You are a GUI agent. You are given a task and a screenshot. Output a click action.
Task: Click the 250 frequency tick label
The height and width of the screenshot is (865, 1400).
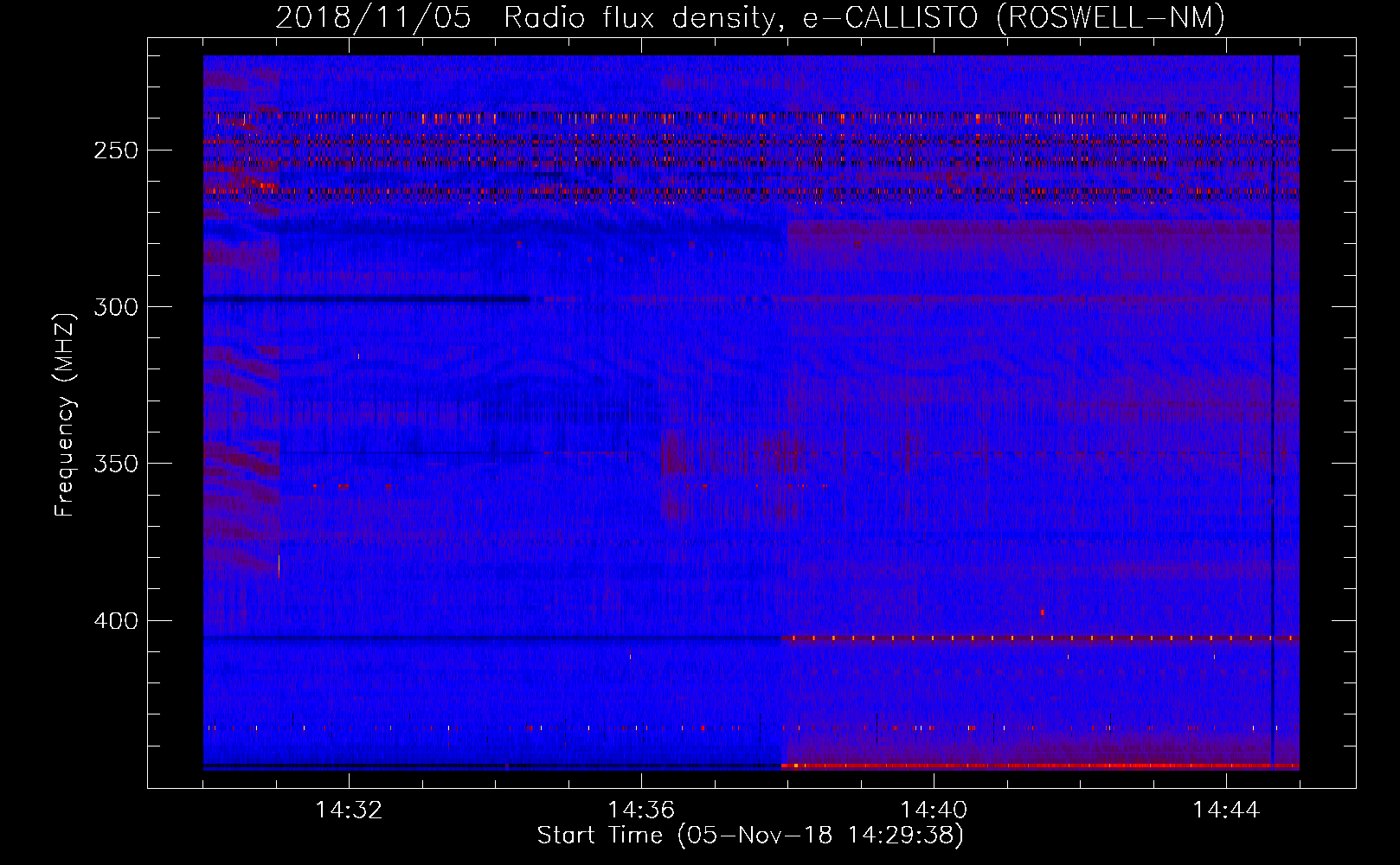tap(116, 151)
